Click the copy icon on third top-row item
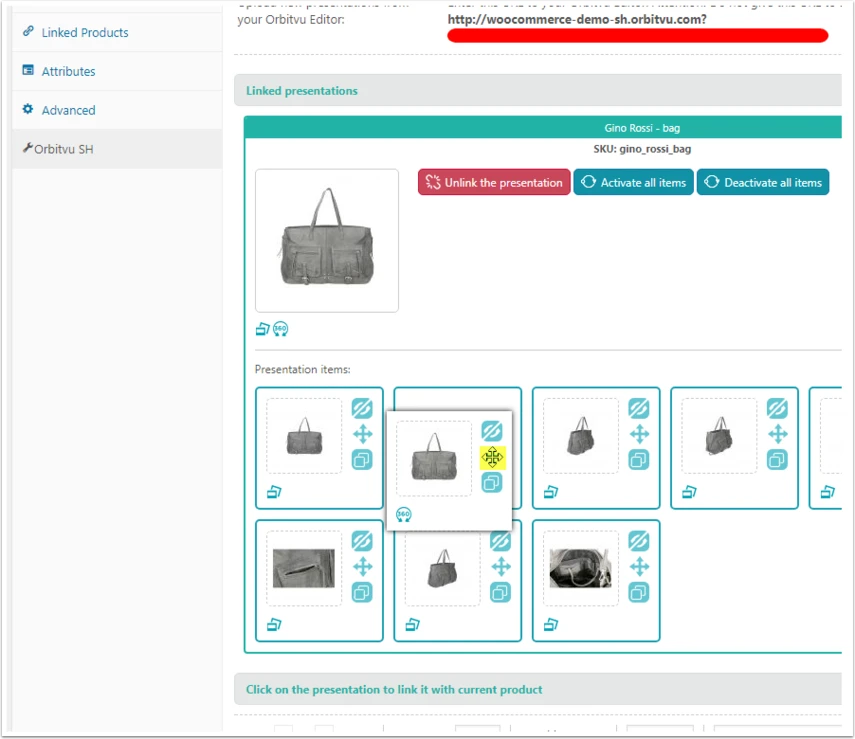The image size is (855, 739). [x=639, y=460]
